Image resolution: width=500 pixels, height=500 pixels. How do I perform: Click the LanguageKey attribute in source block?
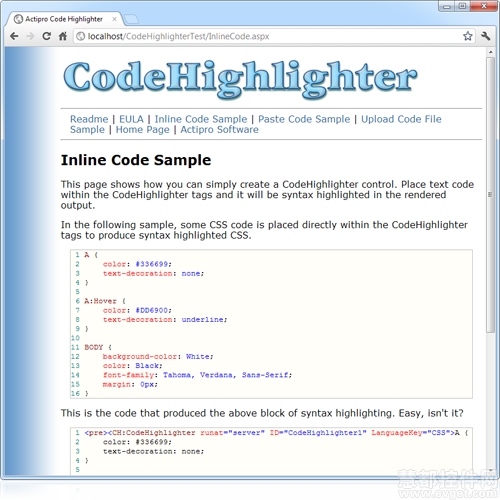[397, 433]
